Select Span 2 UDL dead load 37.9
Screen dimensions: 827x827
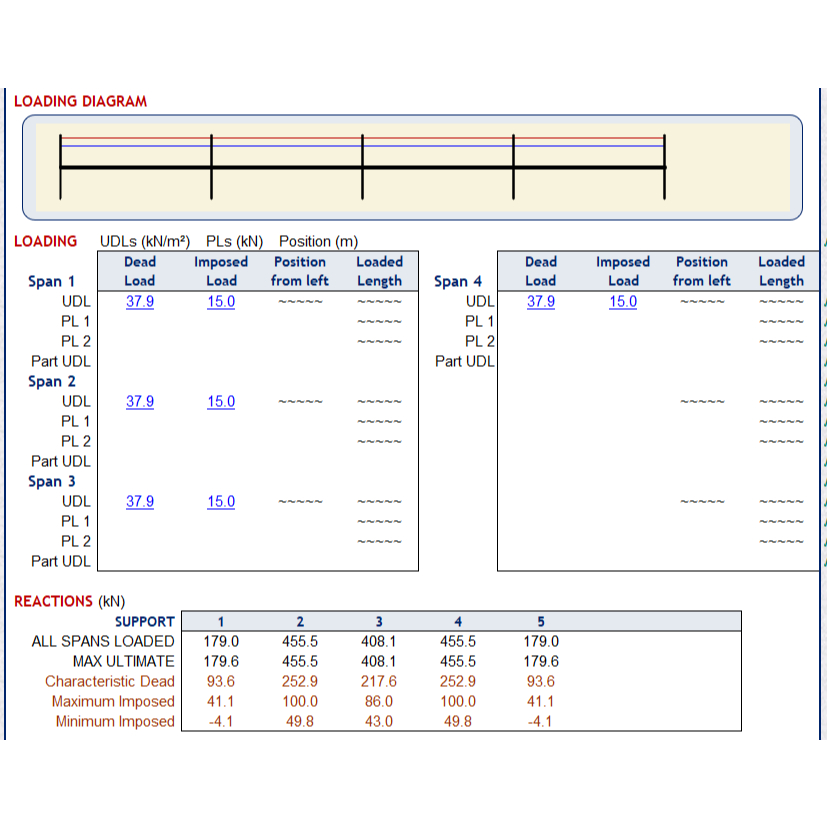140,401
